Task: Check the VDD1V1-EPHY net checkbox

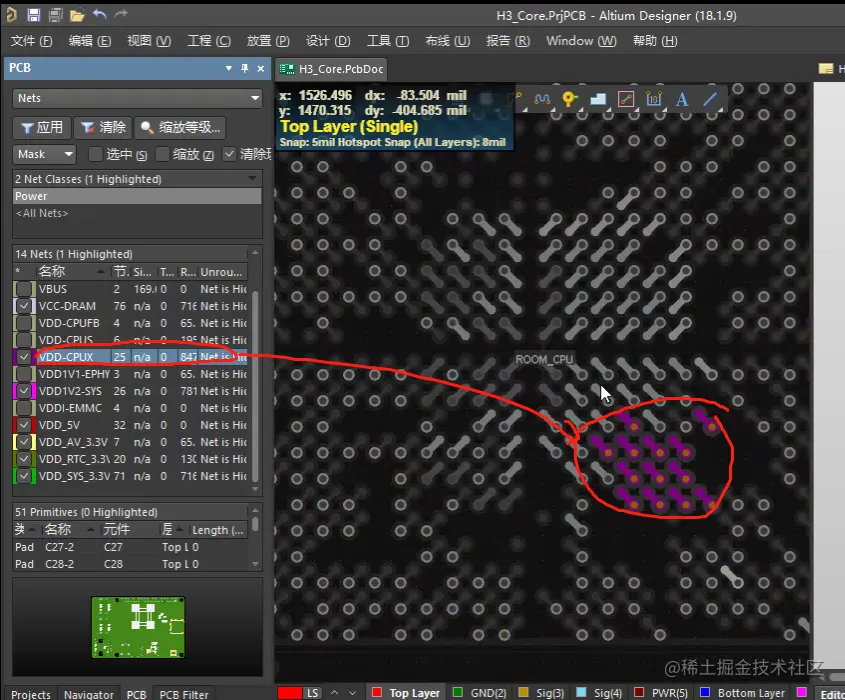Action: [x=24, y=374]
